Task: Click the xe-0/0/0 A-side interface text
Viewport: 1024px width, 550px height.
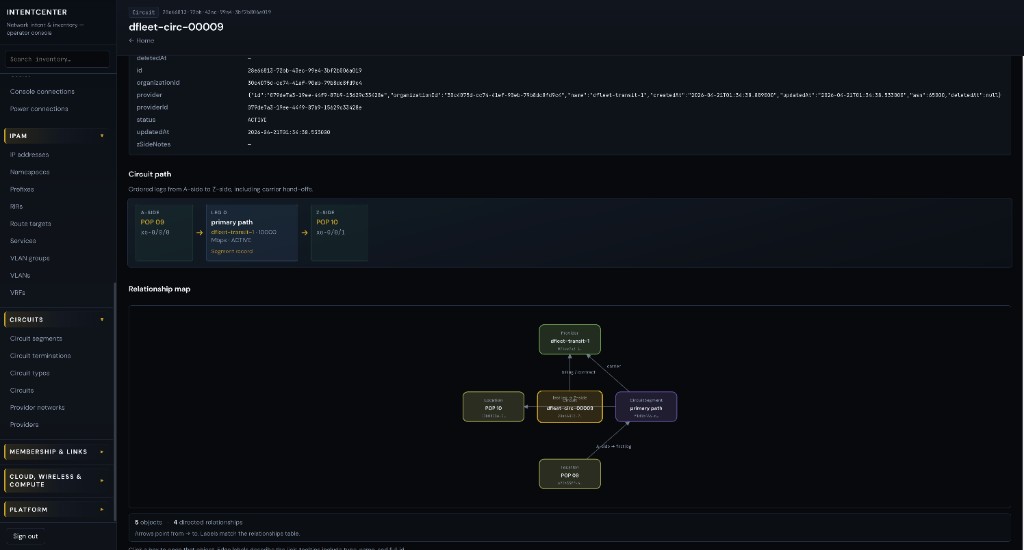Action: pos(155,232)
